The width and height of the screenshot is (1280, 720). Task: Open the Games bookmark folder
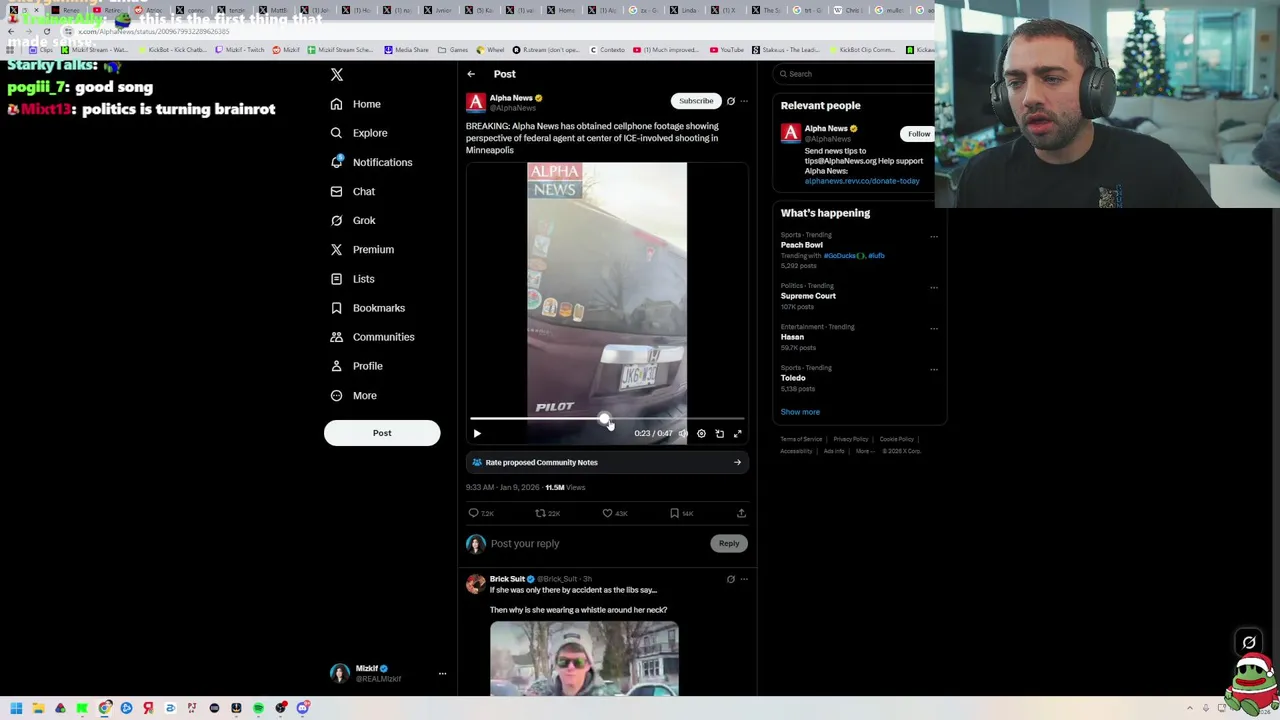tap(453, 50)
